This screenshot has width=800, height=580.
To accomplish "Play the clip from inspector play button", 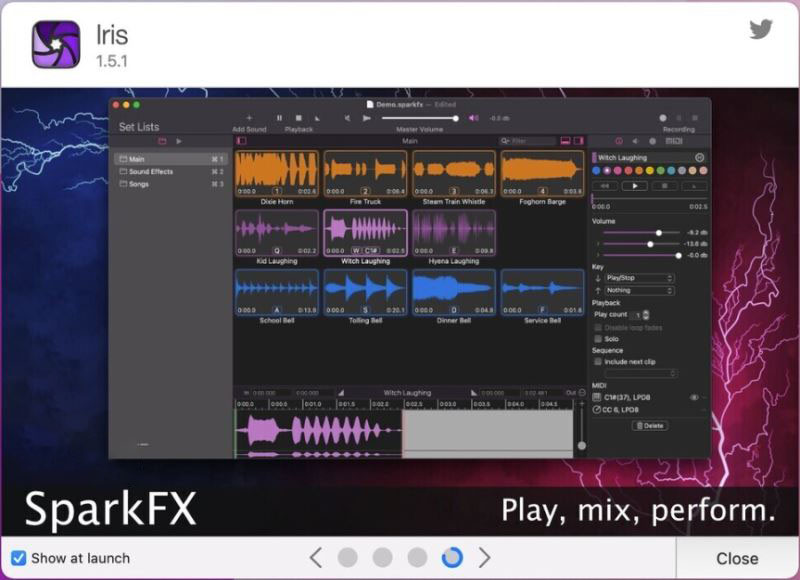I will coord(634,186).
